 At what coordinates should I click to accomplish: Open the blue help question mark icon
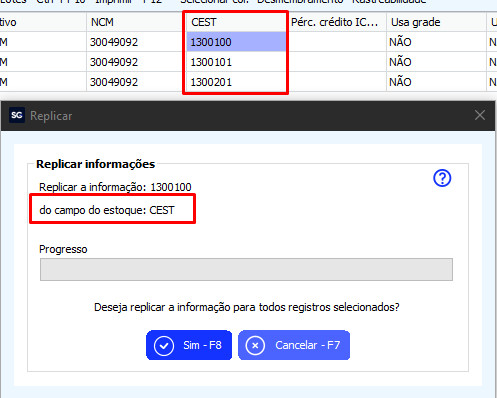point(442,178)
